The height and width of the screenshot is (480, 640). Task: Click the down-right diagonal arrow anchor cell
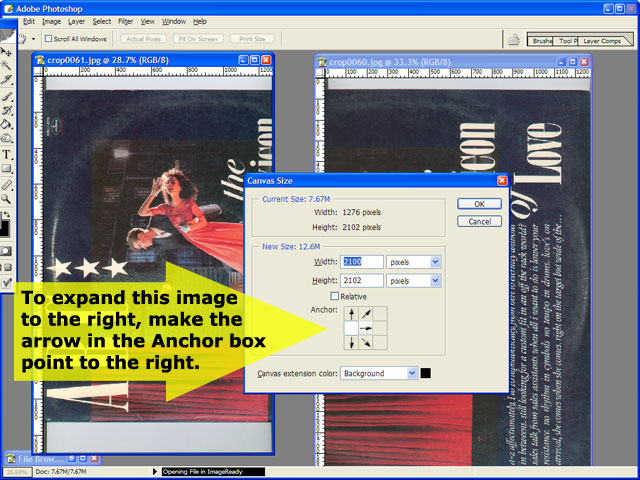point(366,342)
